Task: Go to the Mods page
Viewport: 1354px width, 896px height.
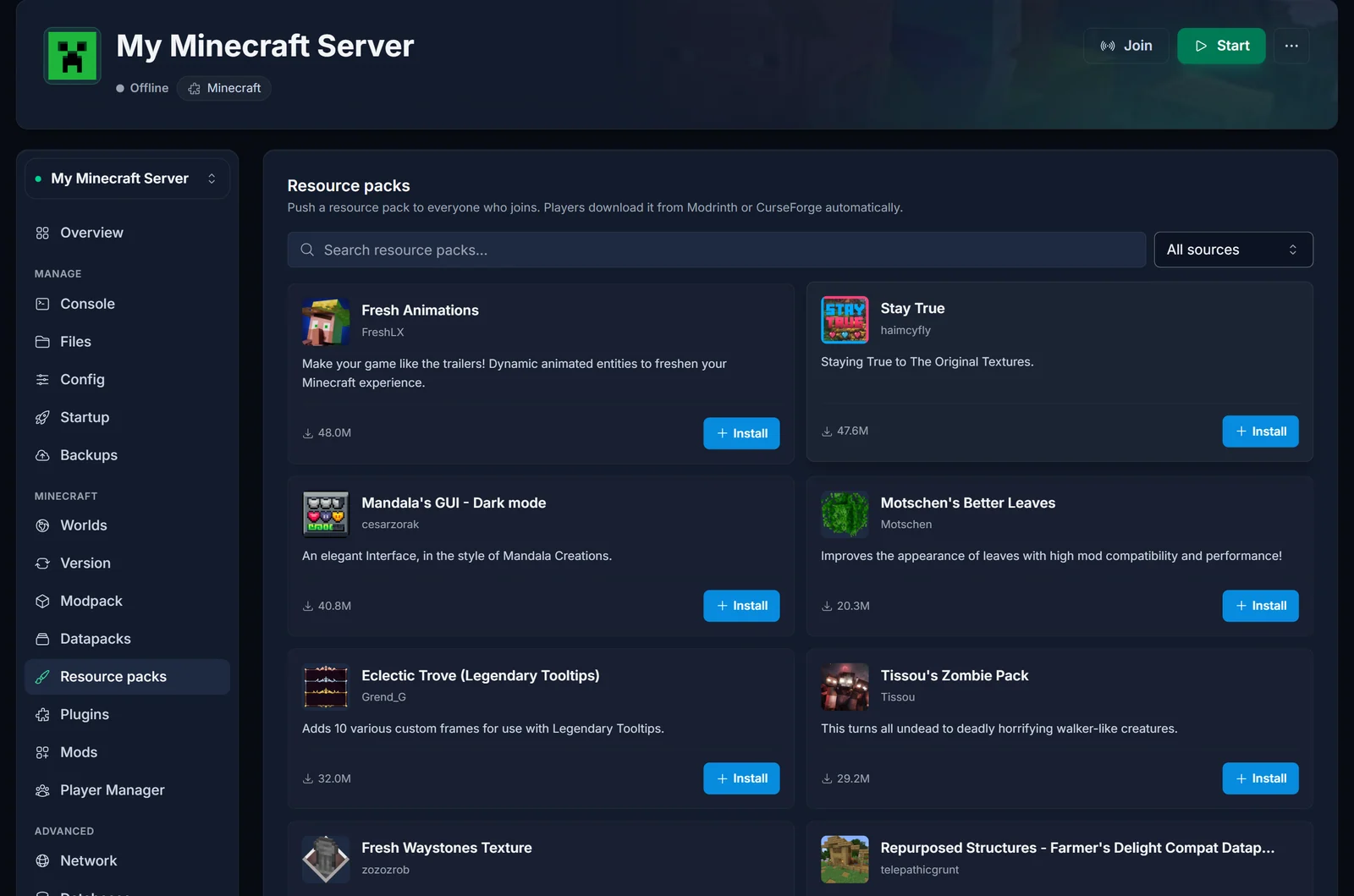Action: click(x=127, y=752)
